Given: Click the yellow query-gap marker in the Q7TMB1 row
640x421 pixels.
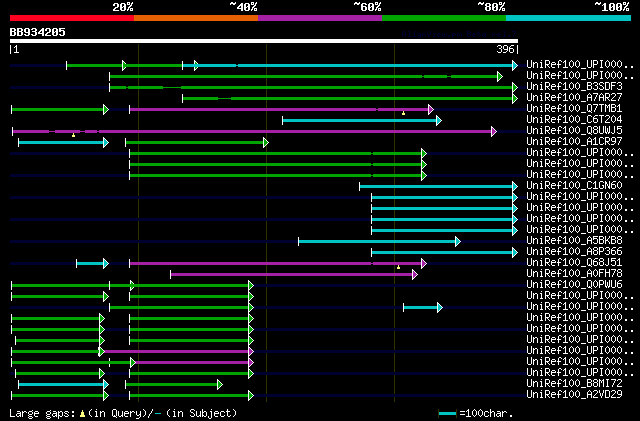Looking at the screenshot, I should (x=403, y=113).
